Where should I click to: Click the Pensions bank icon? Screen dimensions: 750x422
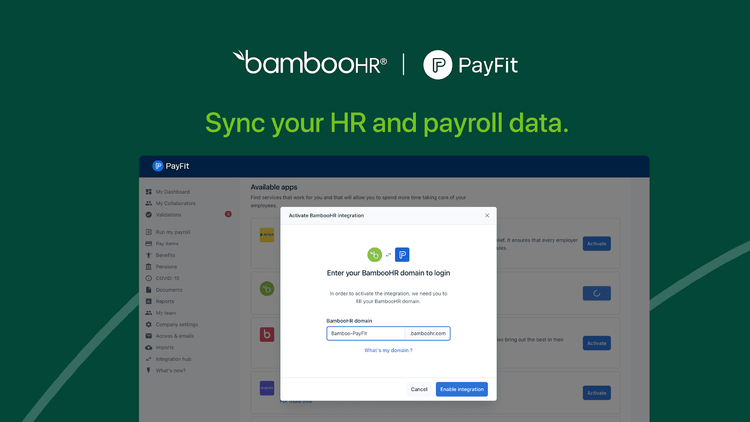149,267
